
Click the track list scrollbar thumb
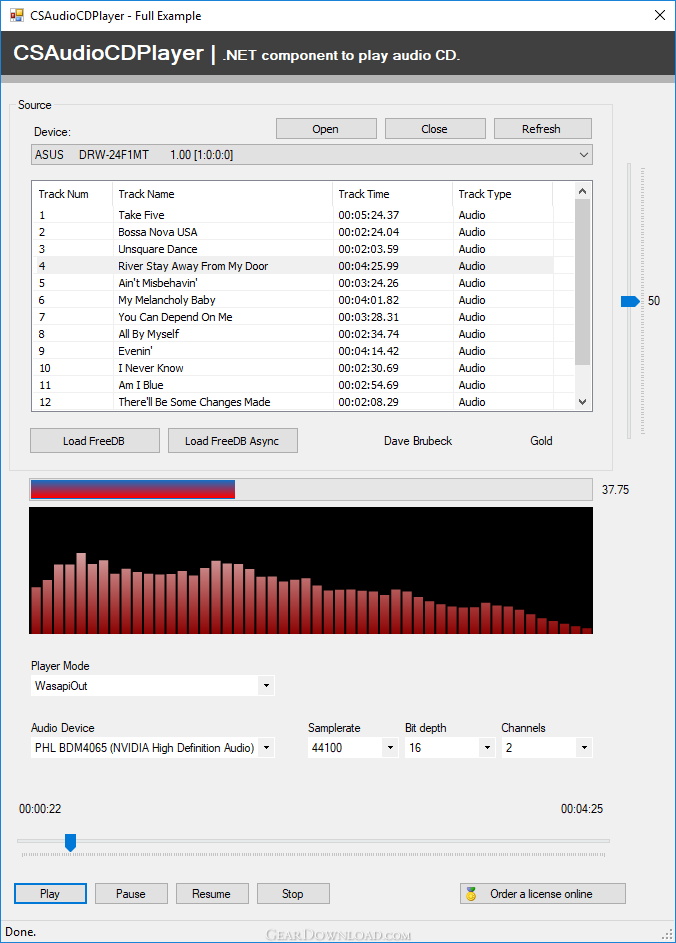click(x=582, y=282)
